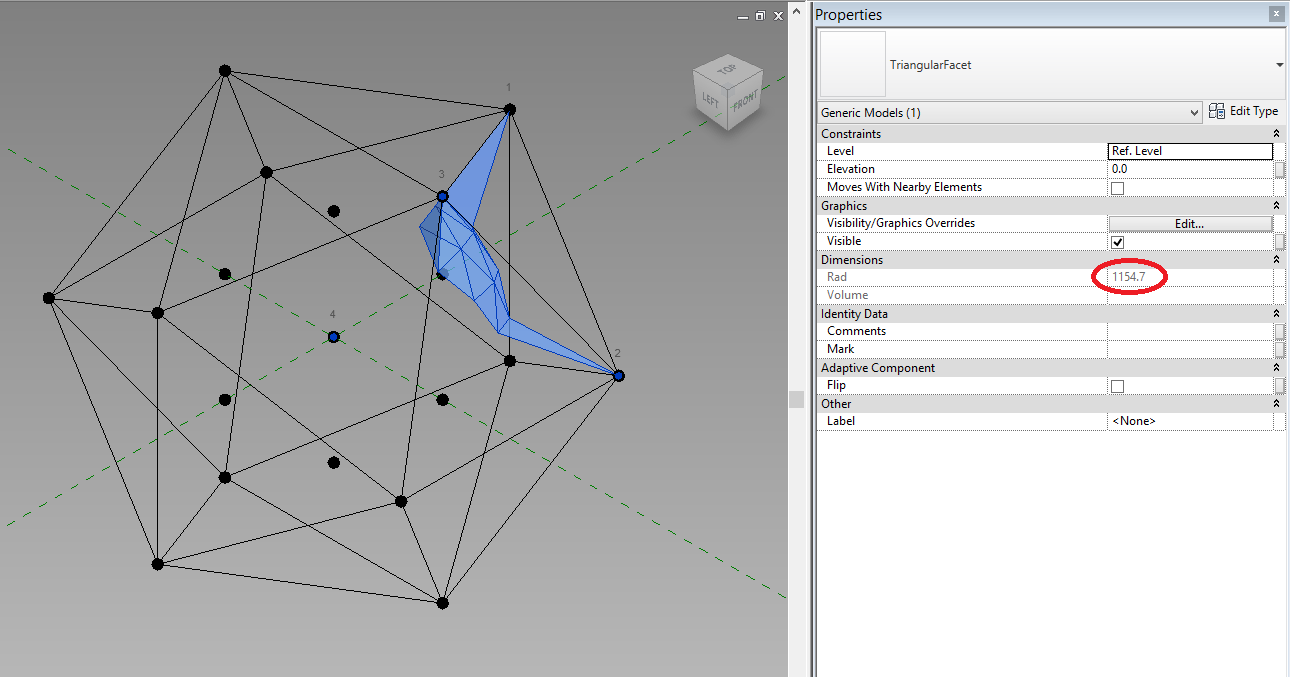Uncheck the Visible checkbox
Image resolution: width=1290 pixels, height=677 pixels.
click(x=1117, y=241)
